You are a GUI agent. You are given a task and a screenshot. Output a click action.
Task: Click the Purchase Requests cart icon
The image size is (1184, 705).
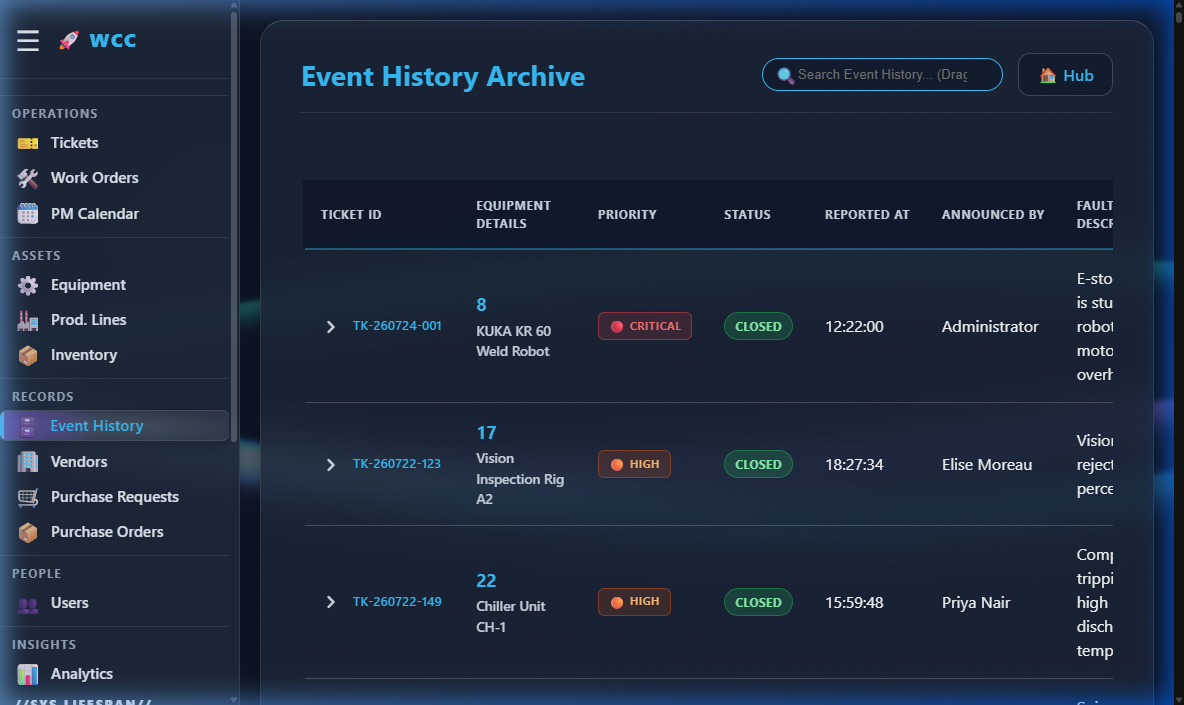click(x=28, y=497)
